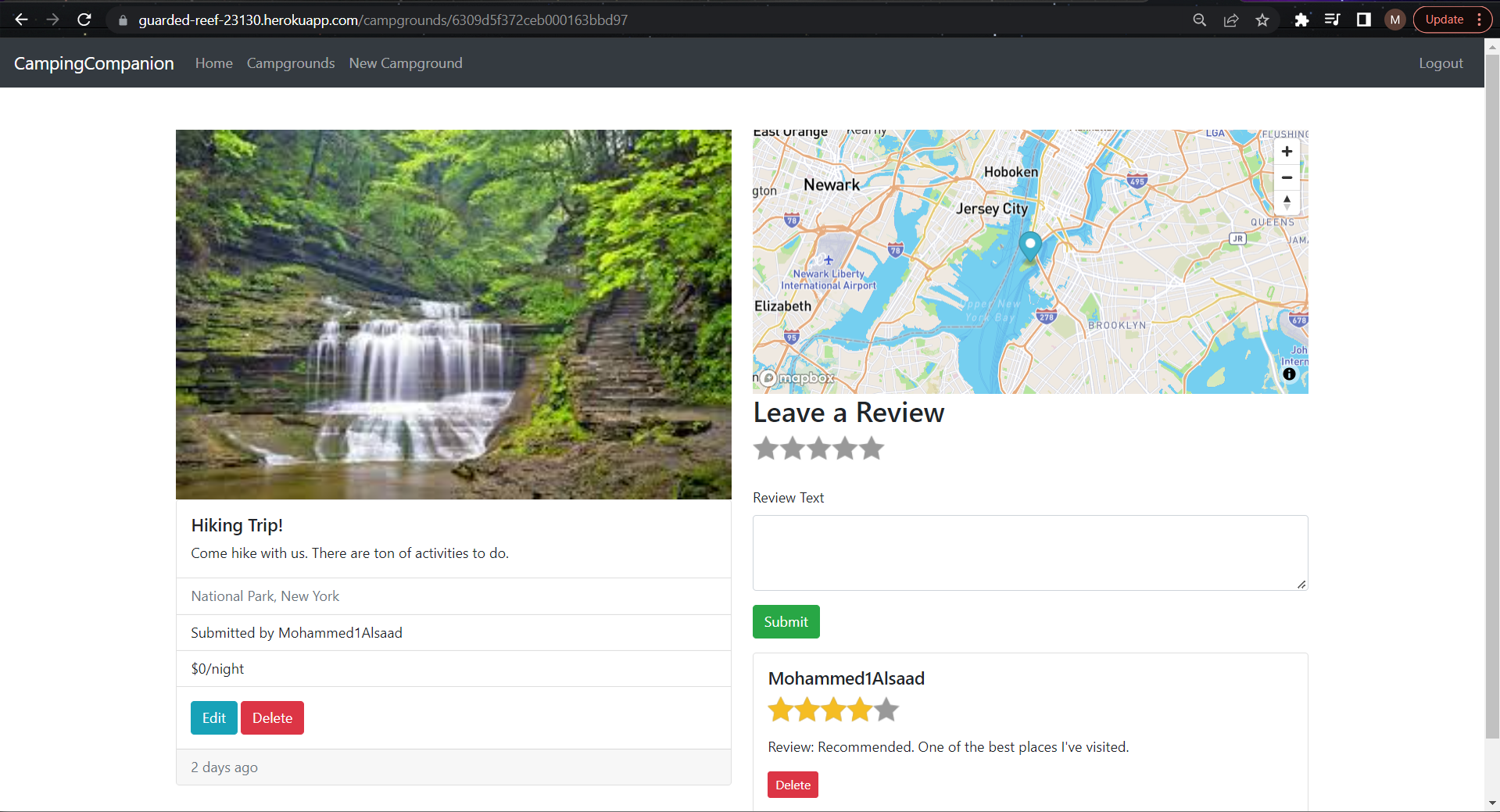Reset map bearing using the compass icon
The height and width of the screenshot is (812, 1500).
(x=1286, y=202)
